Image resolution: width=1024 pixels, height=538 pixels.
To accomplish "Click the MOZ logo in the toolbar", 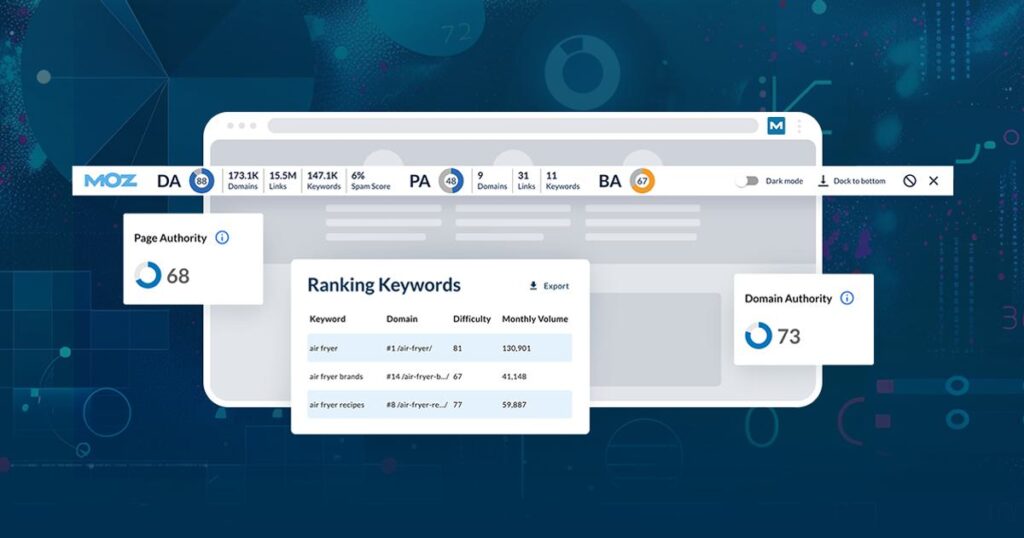I will pyautogui.click(x=110, y=181).
